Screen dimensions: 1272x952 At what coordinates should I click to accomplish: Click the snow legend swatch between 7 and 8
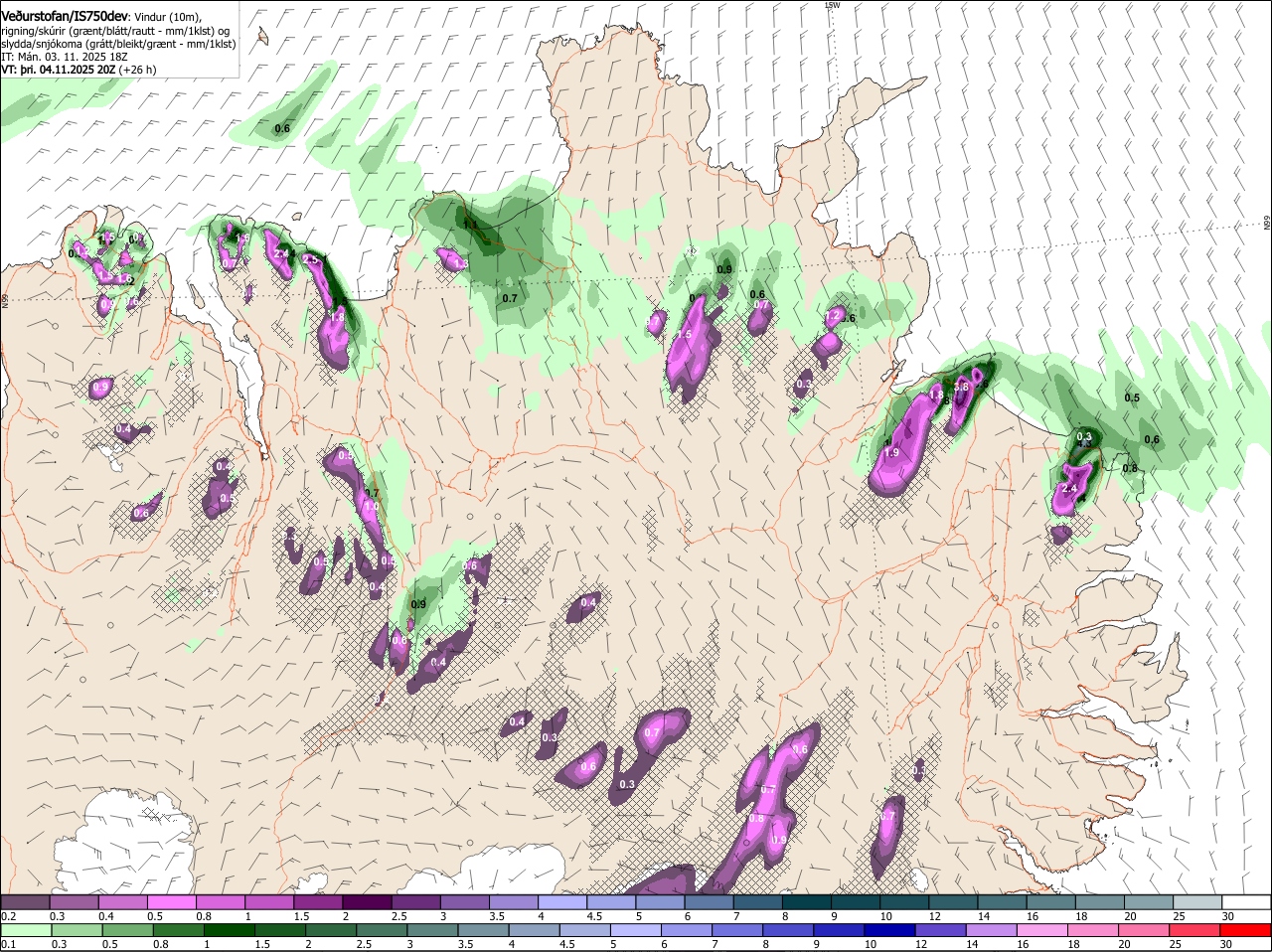point(758,901)
